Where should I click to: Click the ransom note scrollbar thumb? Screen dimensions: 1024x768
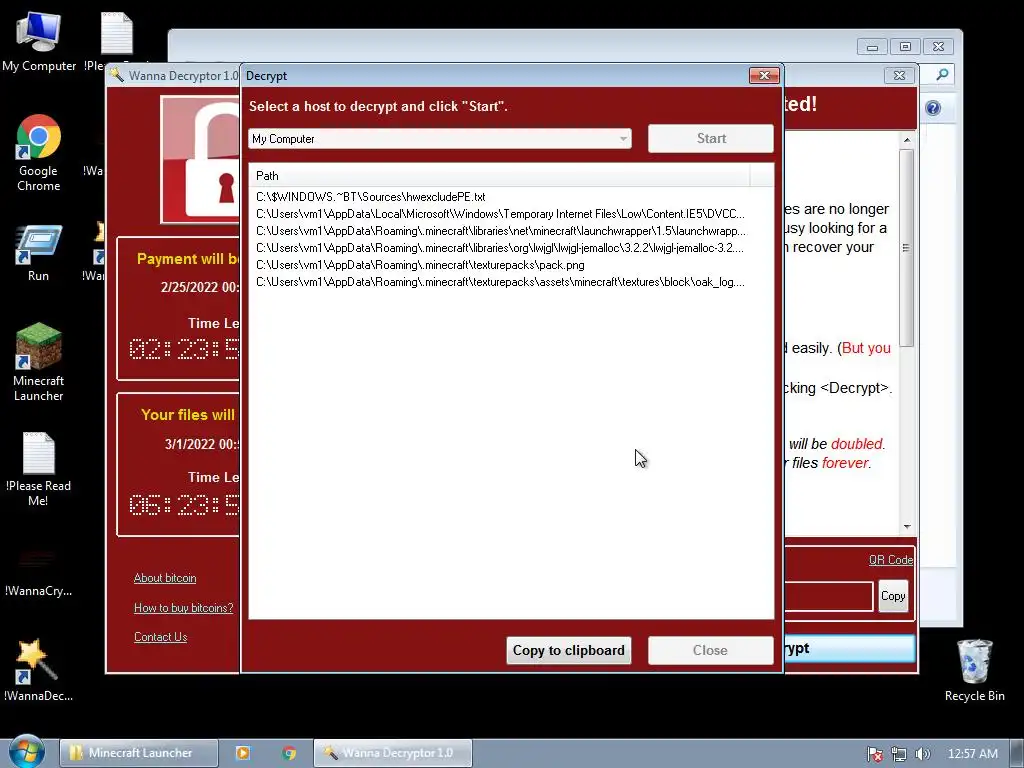coord(906,248)
